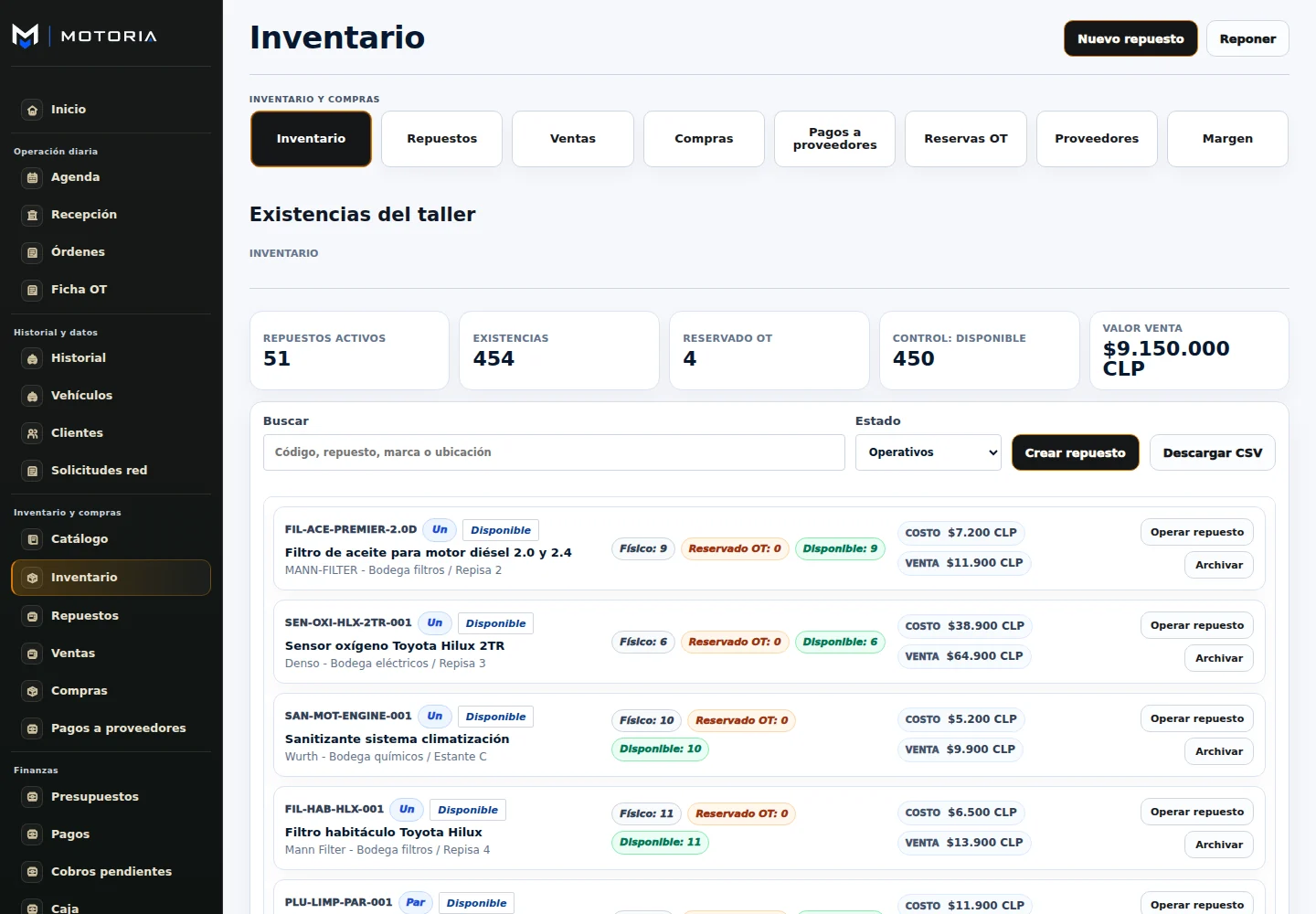Click code PLU-LIMP-PAR-001

338,902
